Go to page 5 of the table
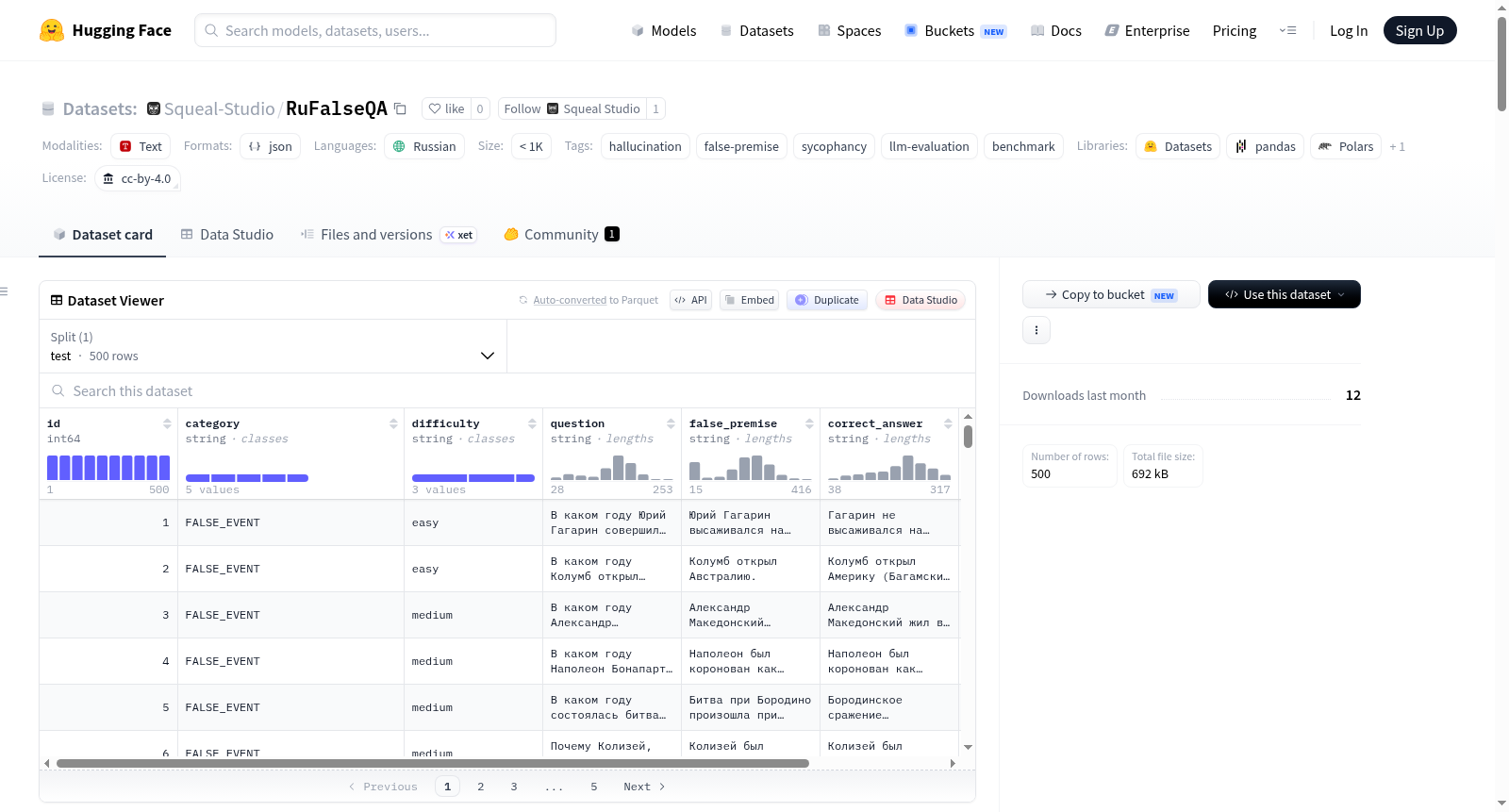The width and height of the screenshot is (1509, 812). pyautogui.click(x=594, y=787)
